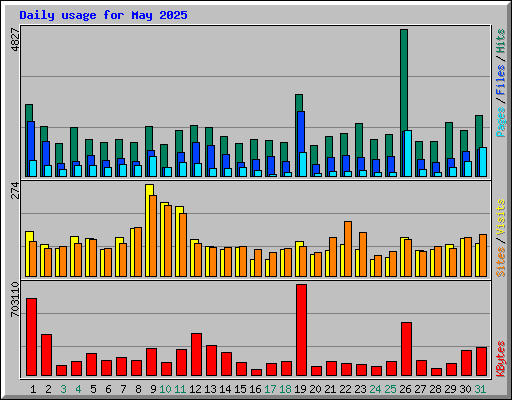
Task: Click the orange sites bar for day 23
Action: pyautogui.click(x=363, y=254)
